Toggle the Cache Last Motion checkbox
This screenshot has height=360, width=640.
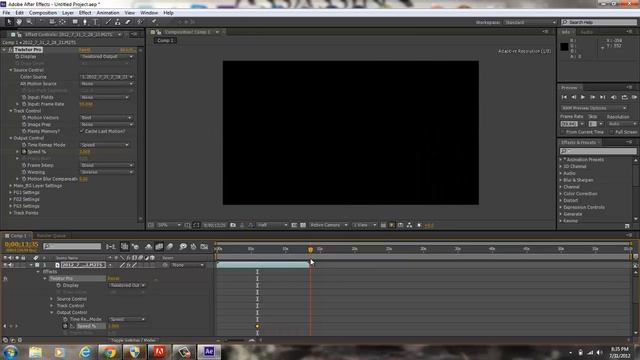(82, 131)
